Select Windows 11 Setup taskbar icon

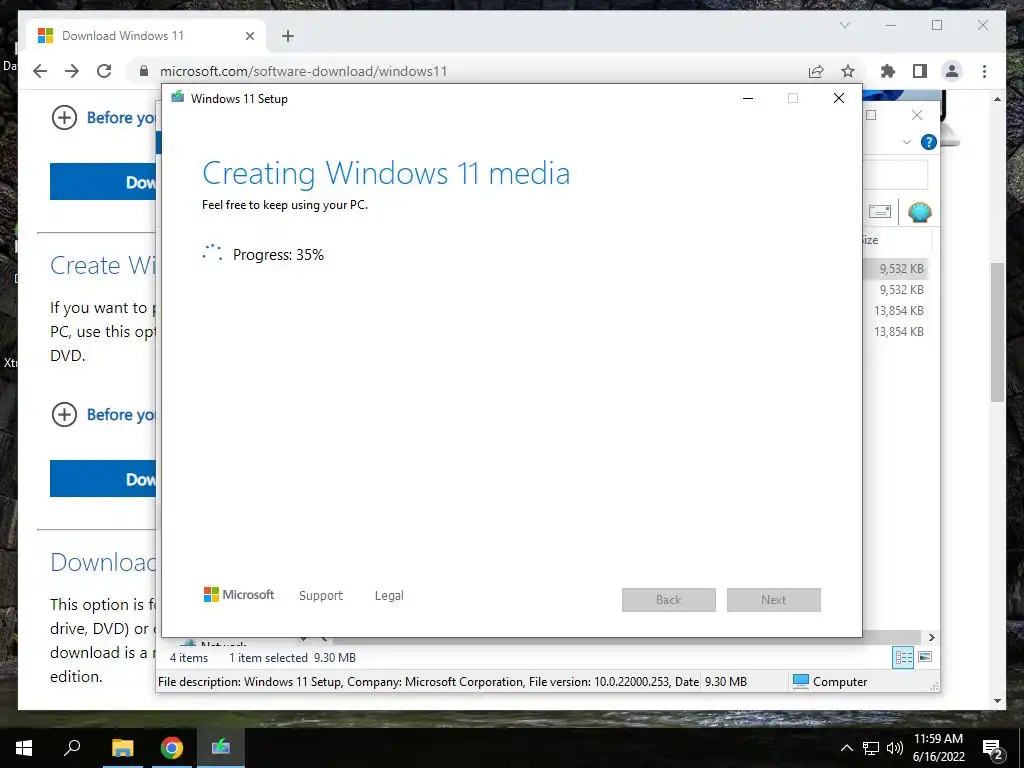click(x=221, y=748)
